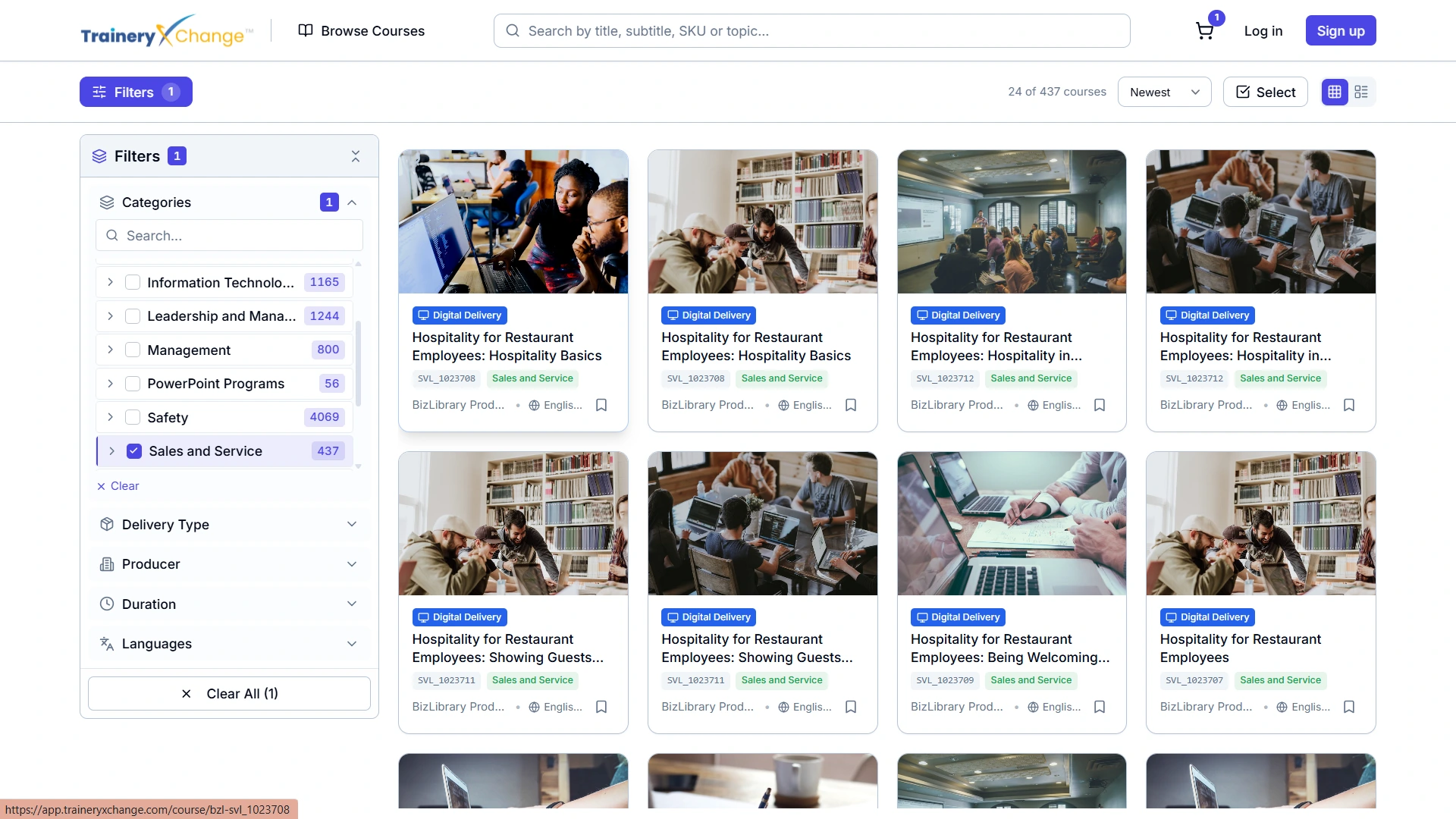Tick the Management category checkbox
1456x819 pixels.
point(133,350)
